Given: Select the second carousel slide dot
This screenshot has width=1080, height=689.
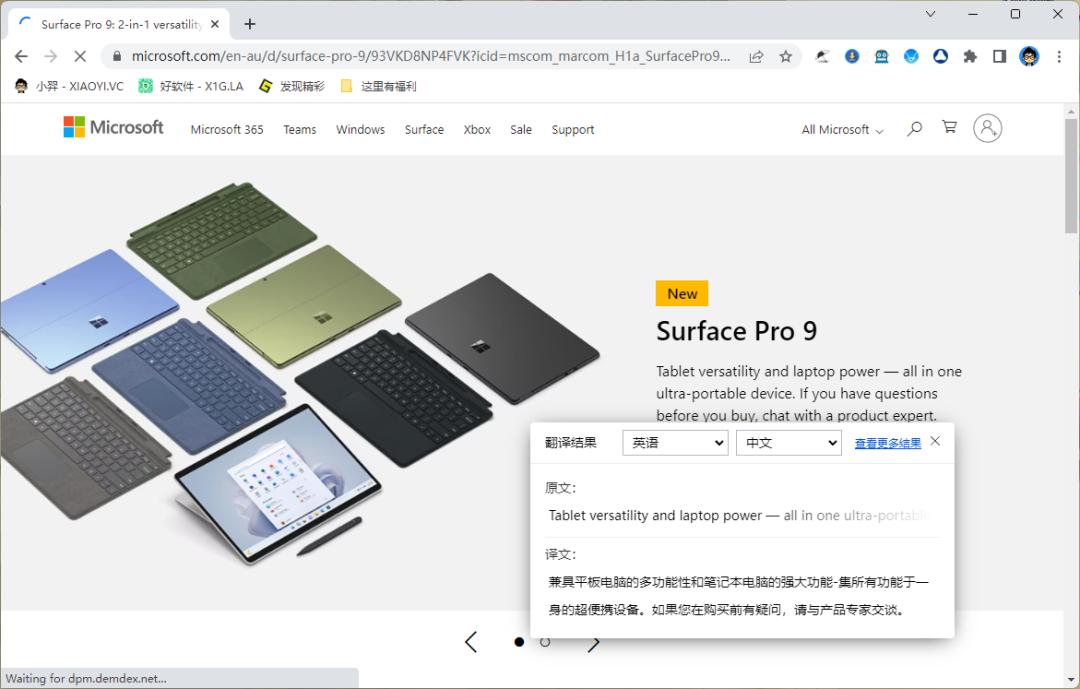Looking at the screenshot, I should pyautogui.click(x=545, y=642).
